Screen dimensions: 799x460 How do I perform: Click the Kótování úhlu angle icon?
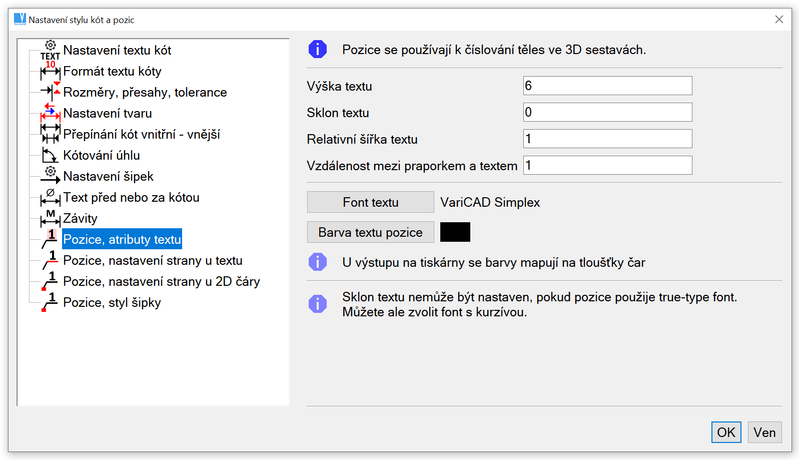pos(50,155)
